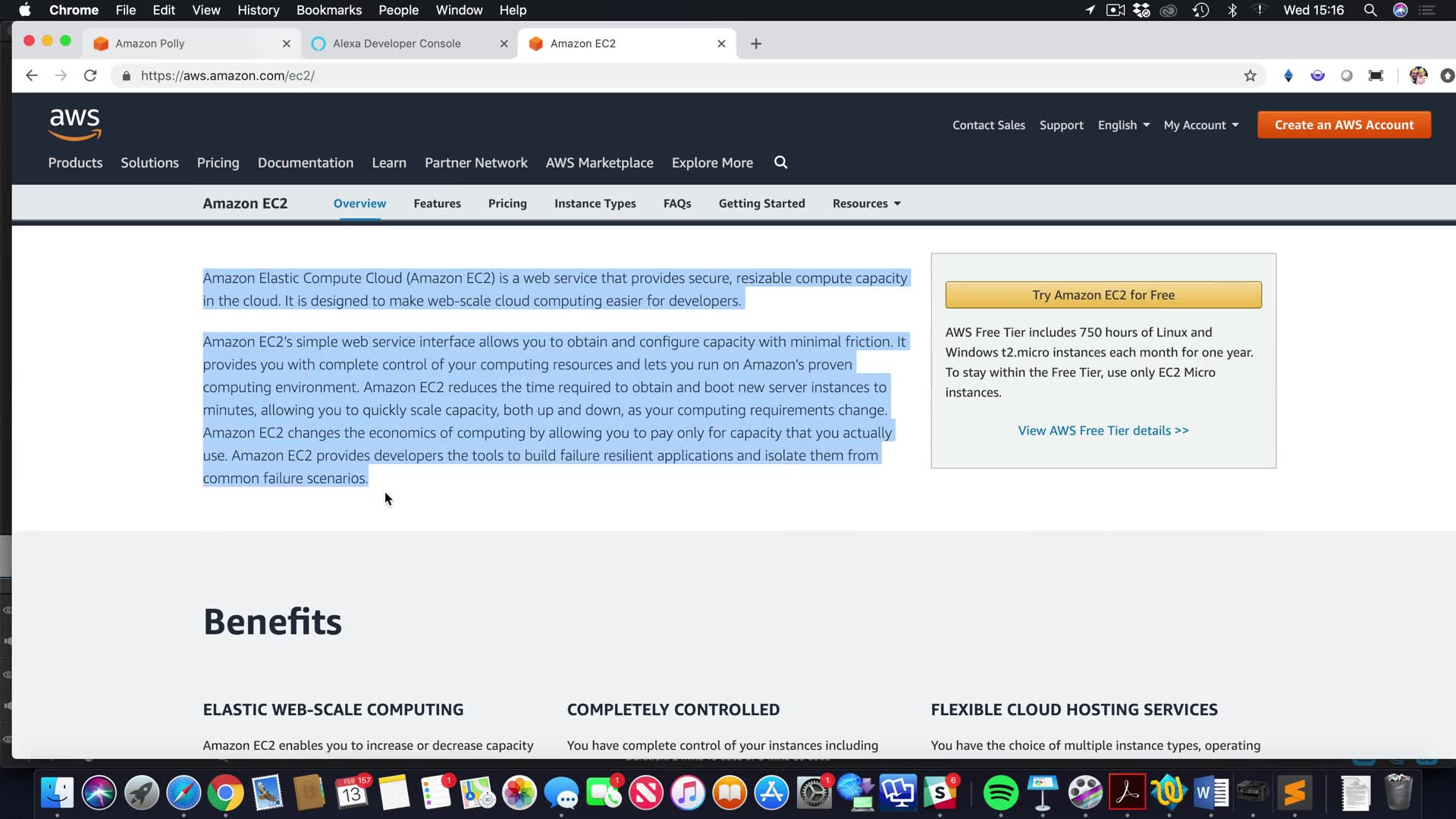This screenshot has width=1456, height=819.
Task: Launch Spotify from the dock
Action: point(1000,793)
